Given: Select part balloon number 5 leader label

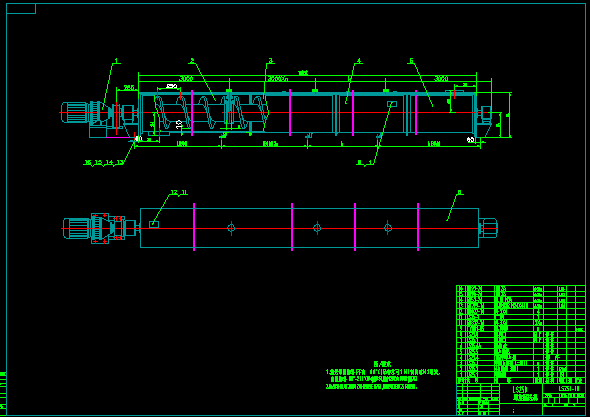Looking at the screenshot, I should tap(411, 61).
